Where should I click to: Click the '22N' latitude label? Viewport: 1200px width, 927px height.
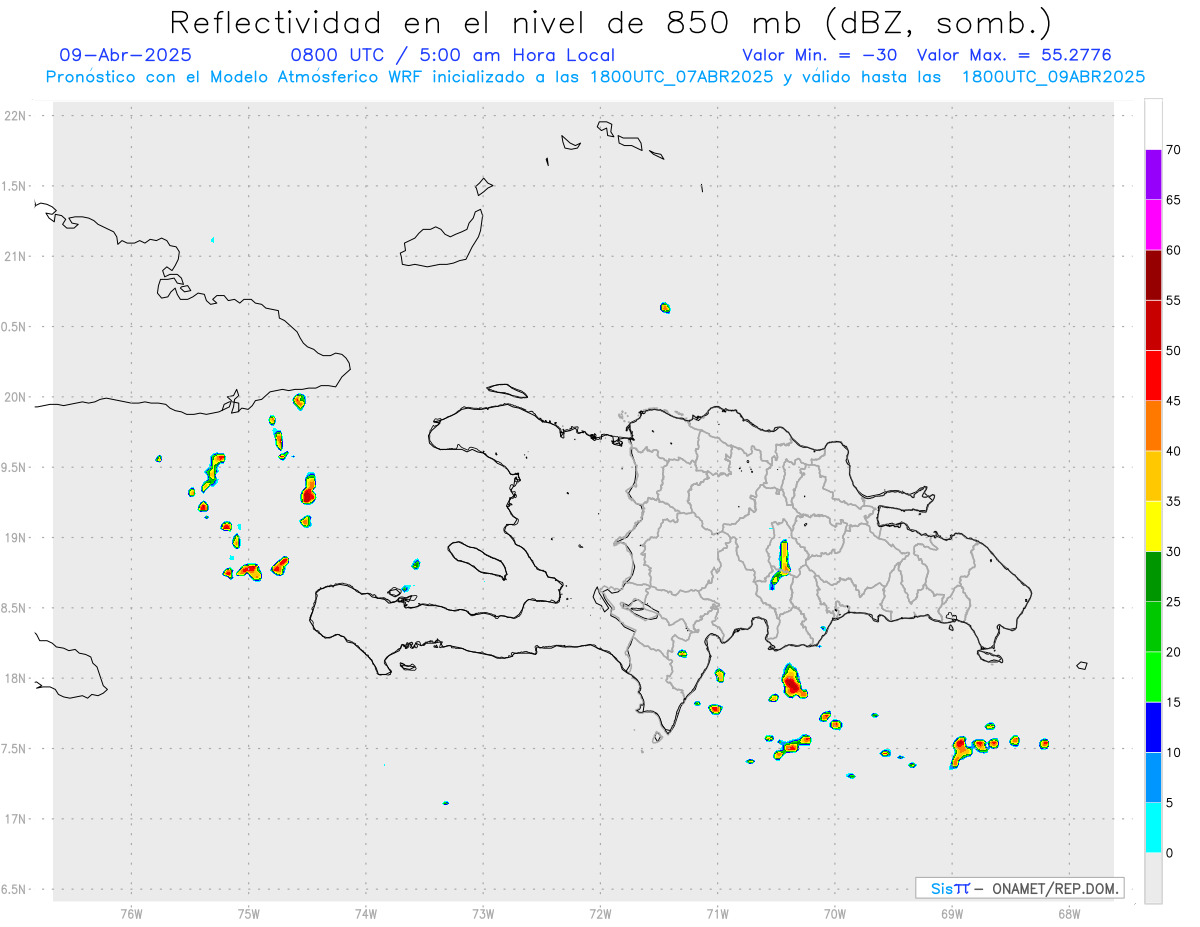coord(16,115)
